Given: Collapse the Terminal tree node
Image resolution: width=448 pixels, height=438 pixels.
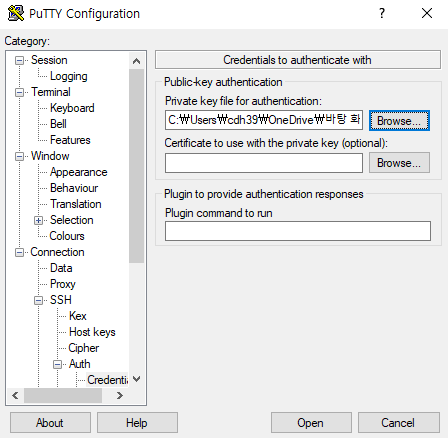Looking at the screenshot, I should [19, 92].
